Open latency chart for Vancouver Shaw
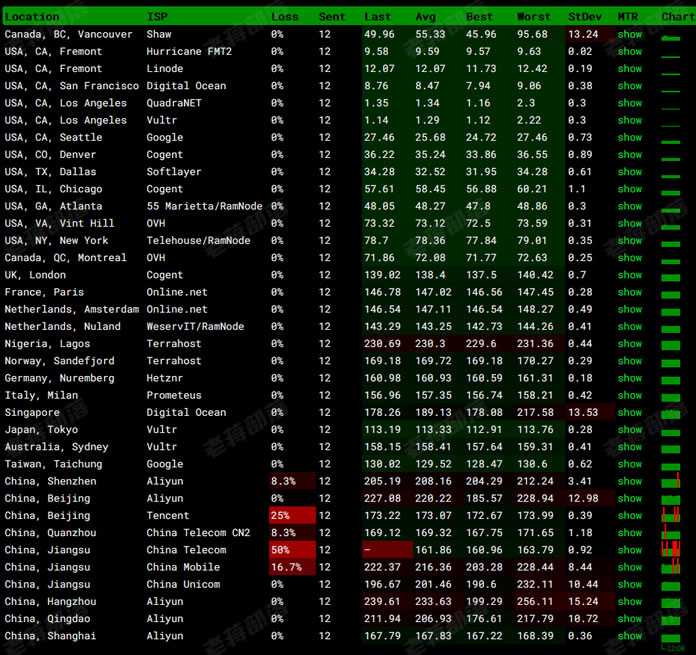Viewport: 696px width, 655px height. (671, 38)
